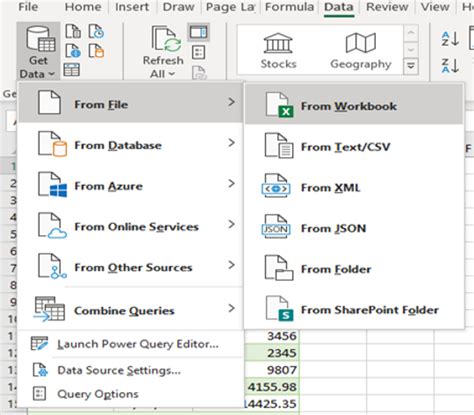Click the From Other Sources icon

tap(52, 266)
